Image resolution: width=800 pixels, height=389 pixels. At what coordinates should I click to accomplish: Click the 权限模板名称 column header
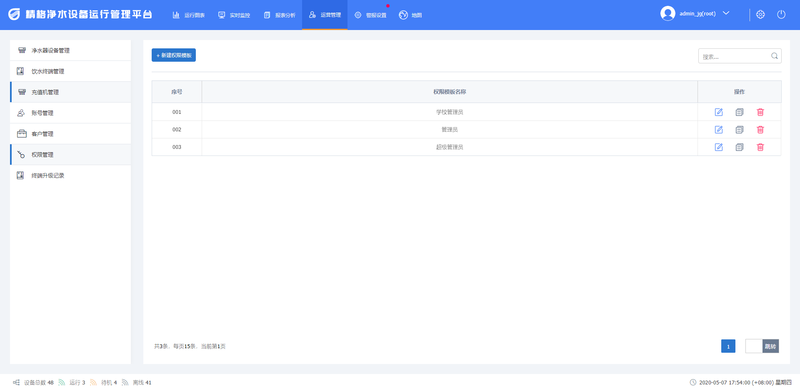click(x=449, y=92)
